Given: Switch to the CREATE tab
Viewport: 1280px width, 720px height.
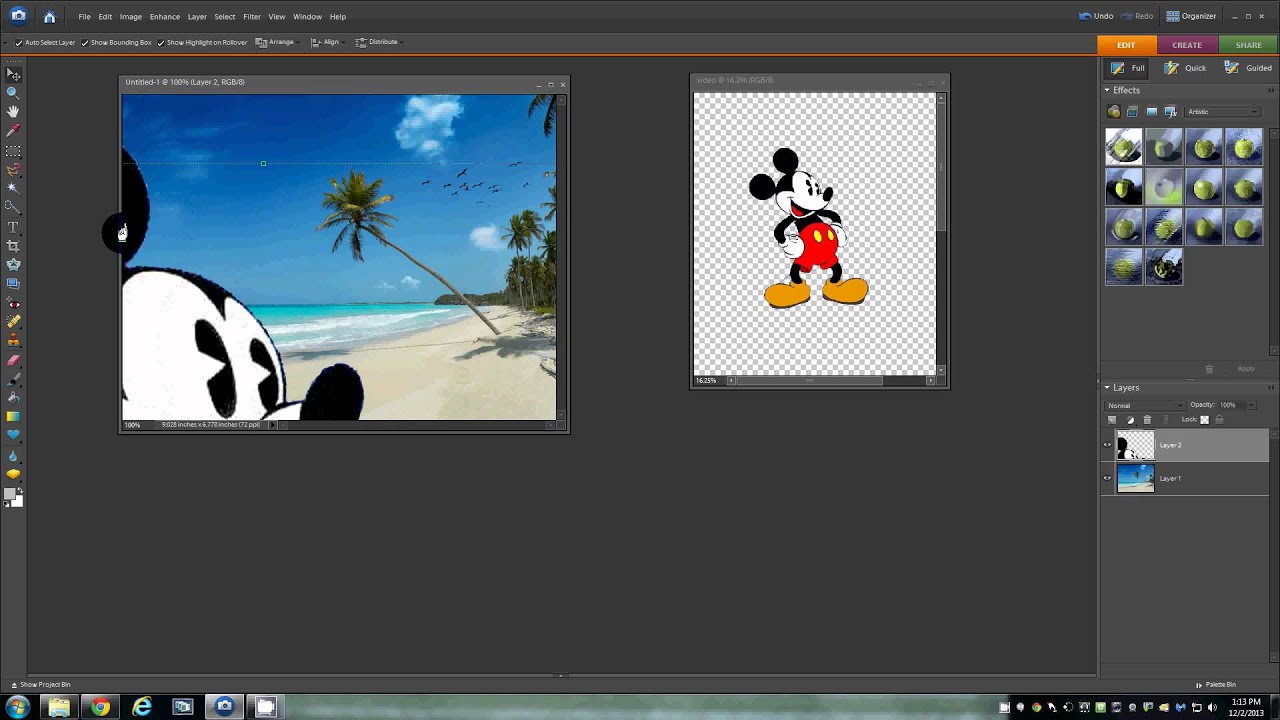Looking at the screenshot, I should (1187, 45).
